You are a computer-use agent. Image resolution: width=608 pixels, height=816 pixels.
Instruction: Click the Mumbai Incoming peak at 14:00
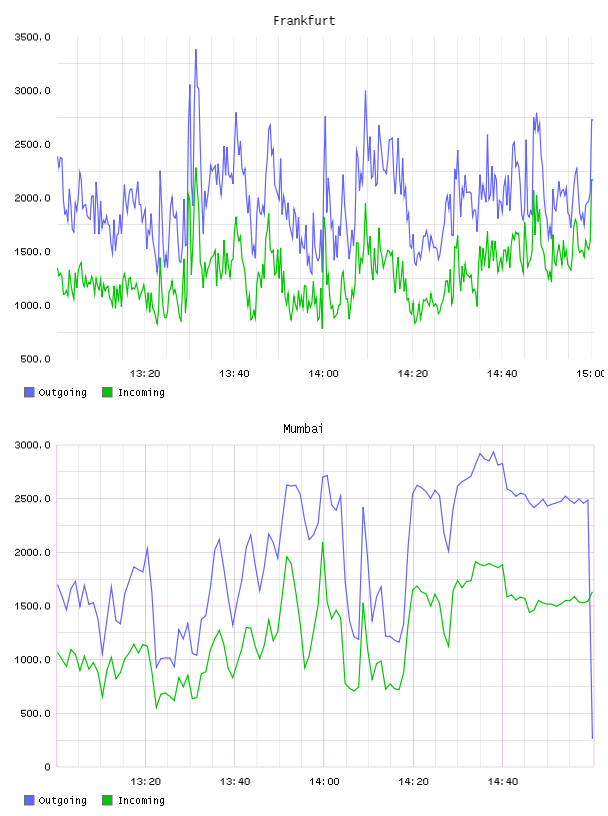click(x=323, y=543)
